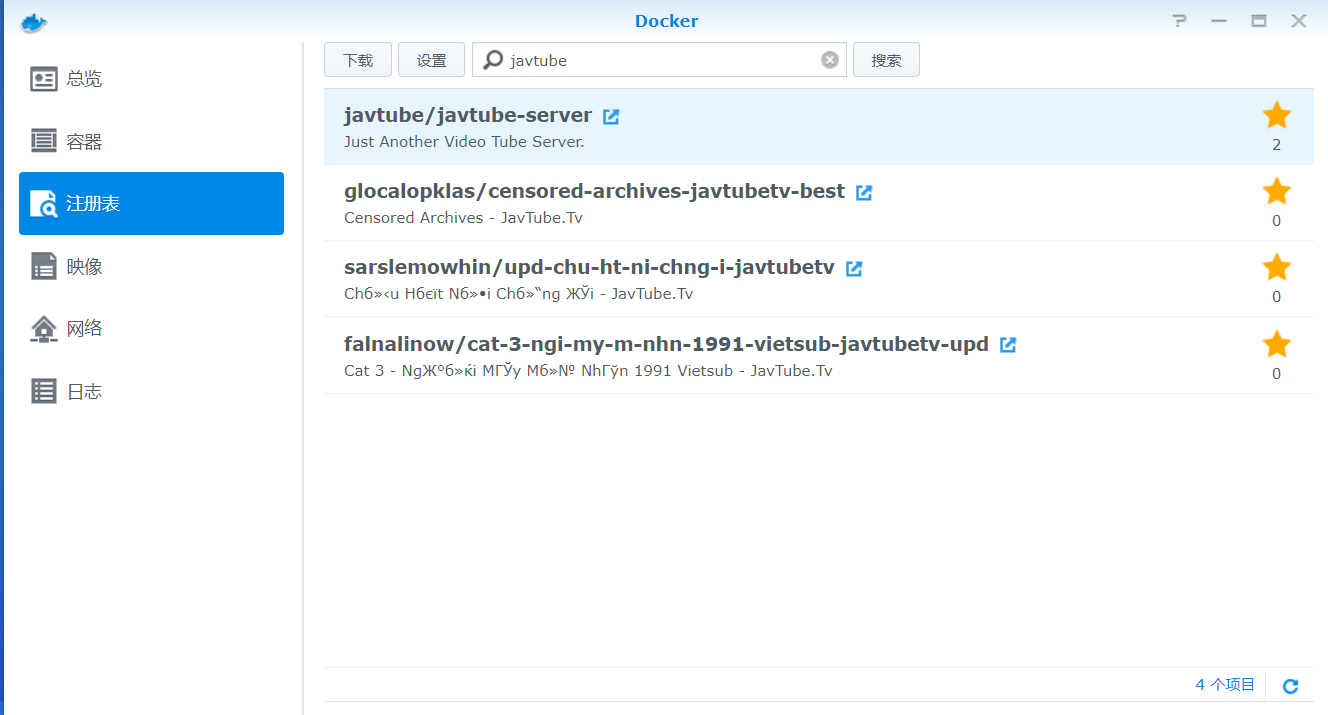Image resolution: width=1328 pixels, height=715 pixels.
Task: Open external link for glocalopklas/censored-archives-javtubetv-best
Action: 864,192
